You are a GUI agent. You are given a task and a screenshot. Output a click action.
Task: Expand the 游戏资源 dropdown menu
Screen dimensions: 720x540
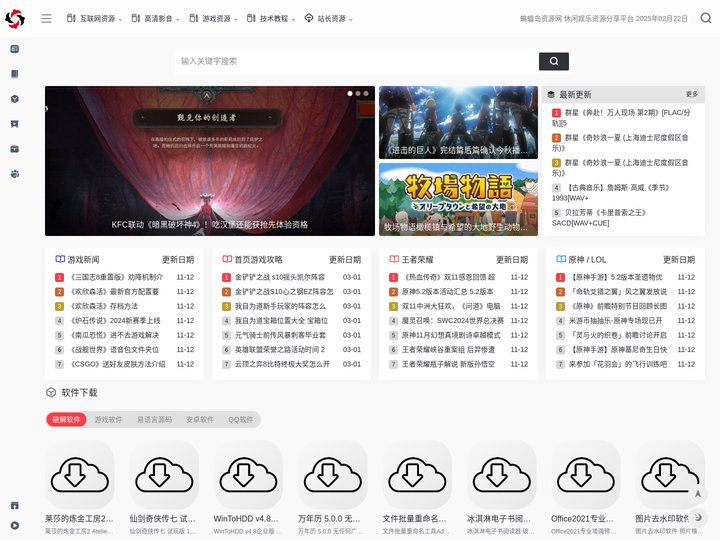click(214, 18)
